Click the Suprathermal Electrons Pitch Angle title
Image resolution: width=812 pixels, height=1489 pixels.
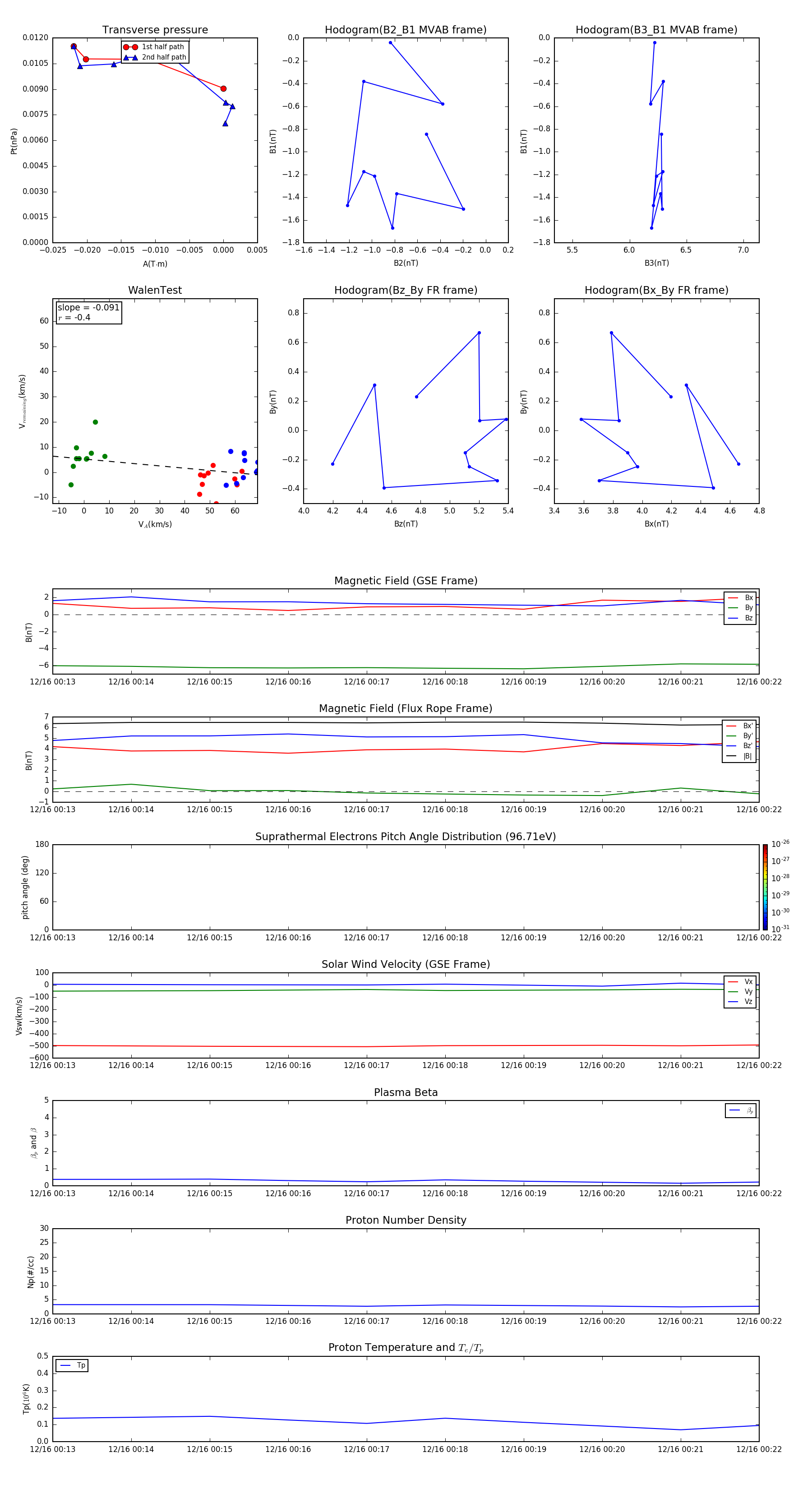coord(406,837)
